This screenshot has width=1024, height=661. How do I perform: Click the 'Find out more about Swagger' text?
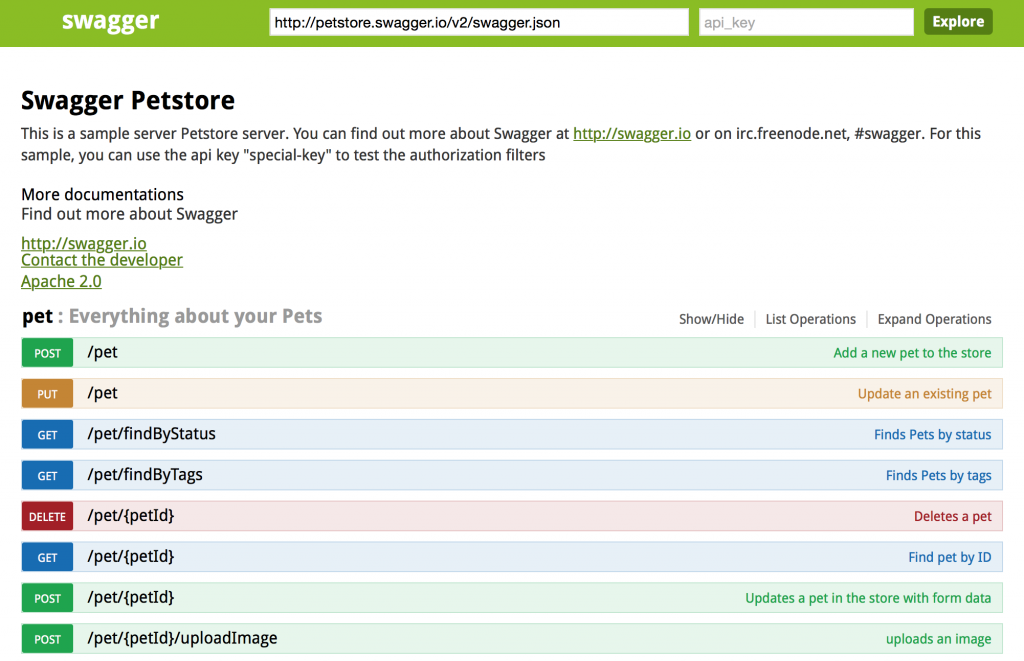point(129,214)
